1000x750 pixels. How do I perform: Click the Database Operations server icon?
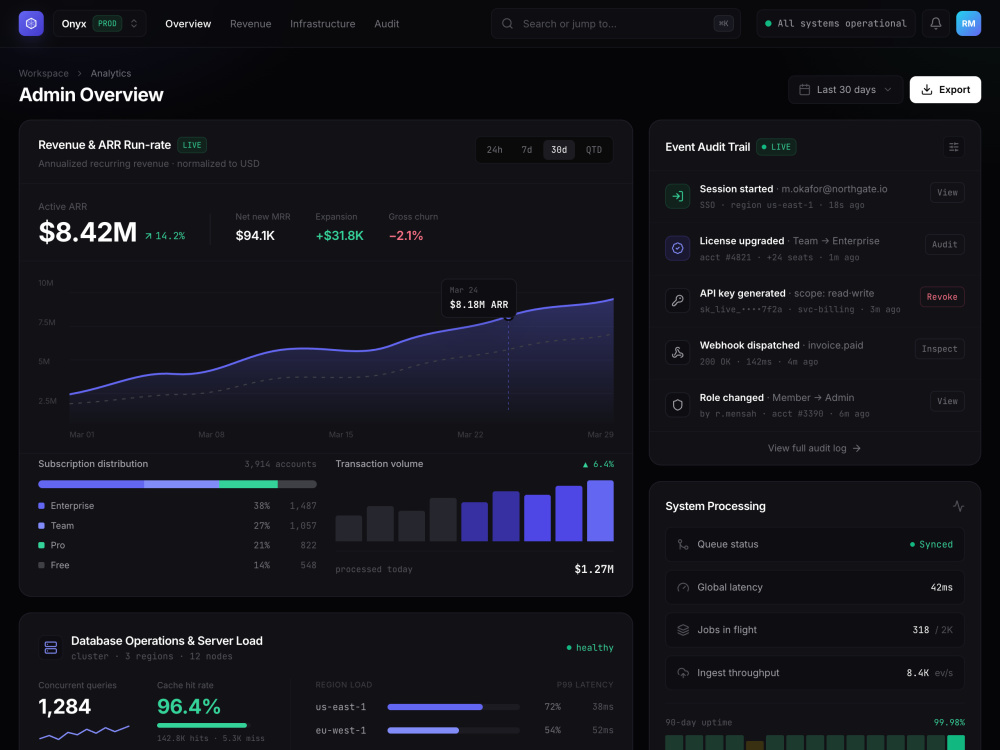(x=51, y=647)
